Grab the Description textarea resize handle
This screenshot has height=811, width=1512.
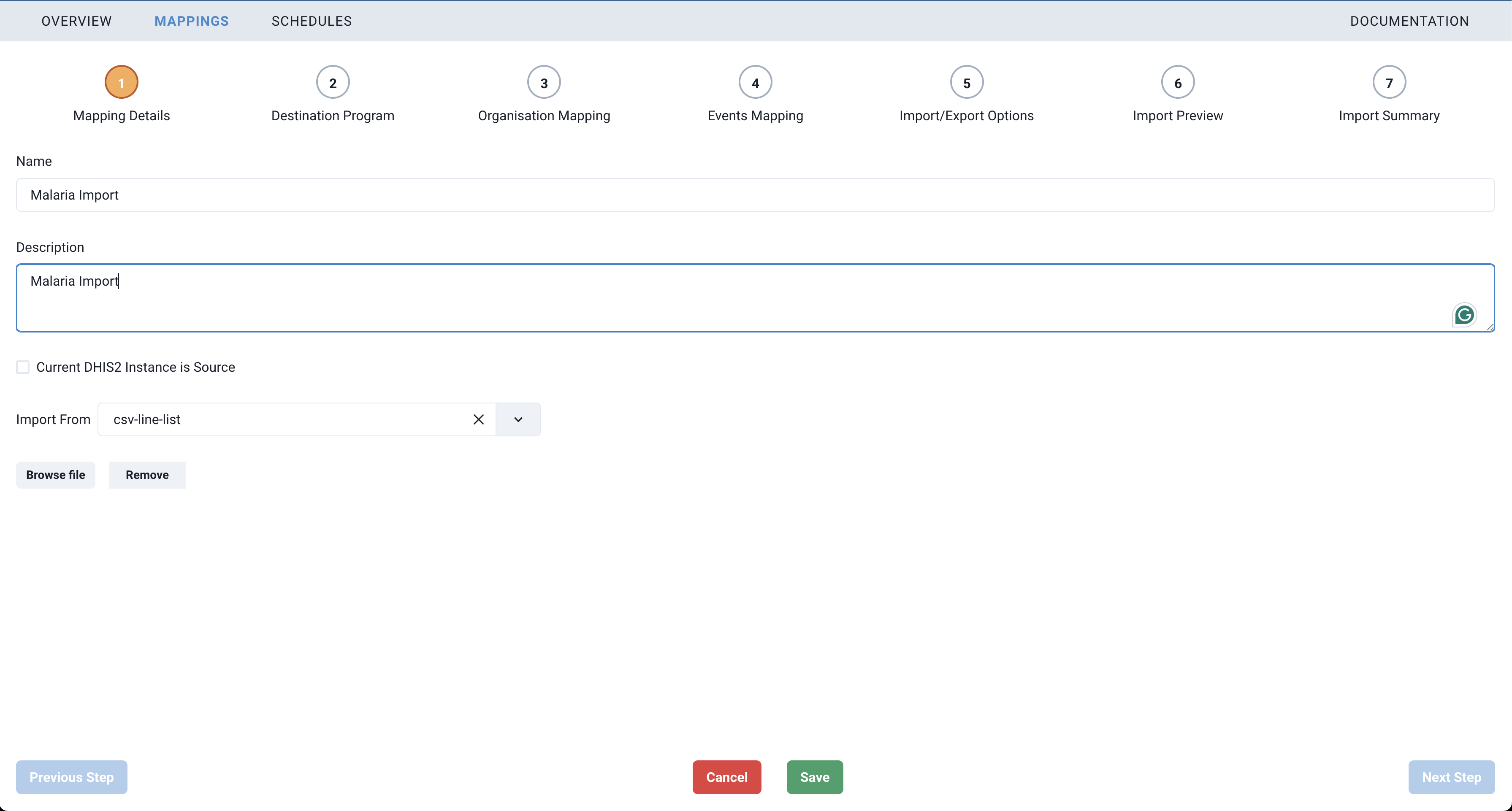pyautogui.click(x=1490, y=327)
